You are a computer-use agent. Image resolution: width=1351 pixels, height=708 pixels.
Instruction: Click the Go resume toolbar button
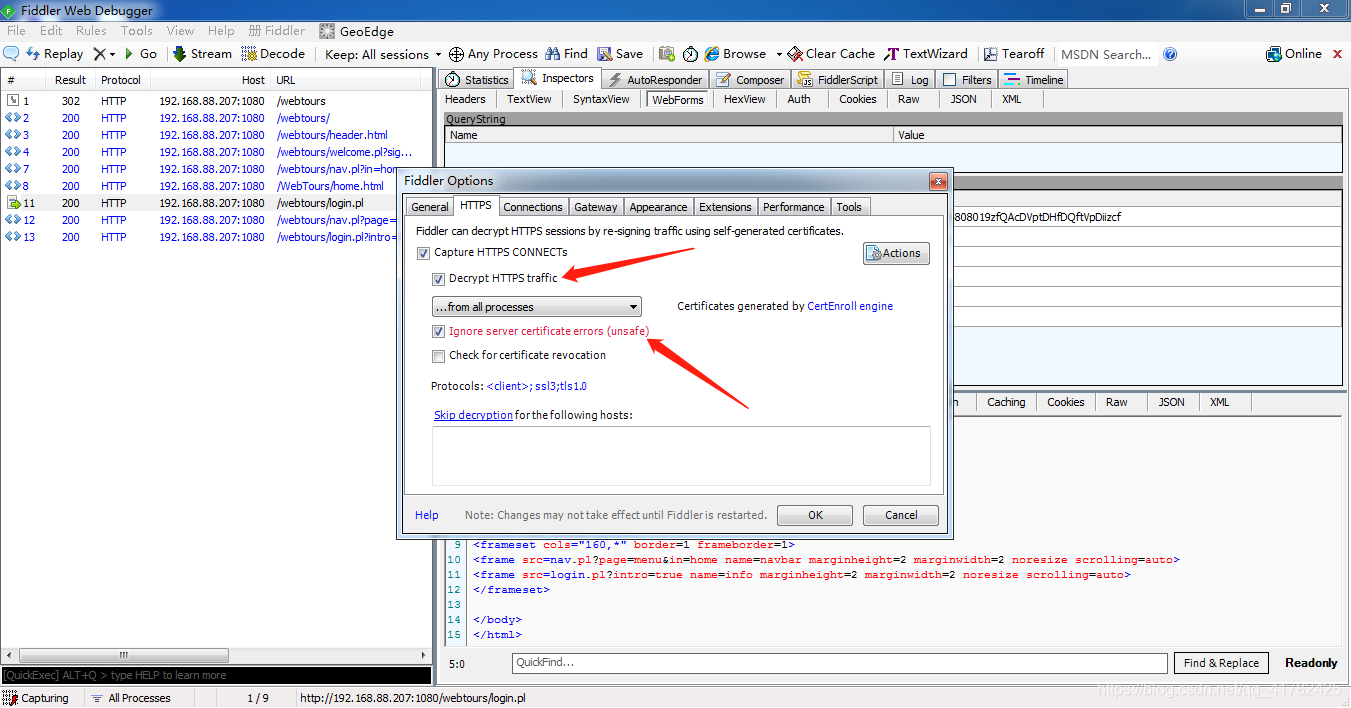pyautogui.click(x=140, y=54)
